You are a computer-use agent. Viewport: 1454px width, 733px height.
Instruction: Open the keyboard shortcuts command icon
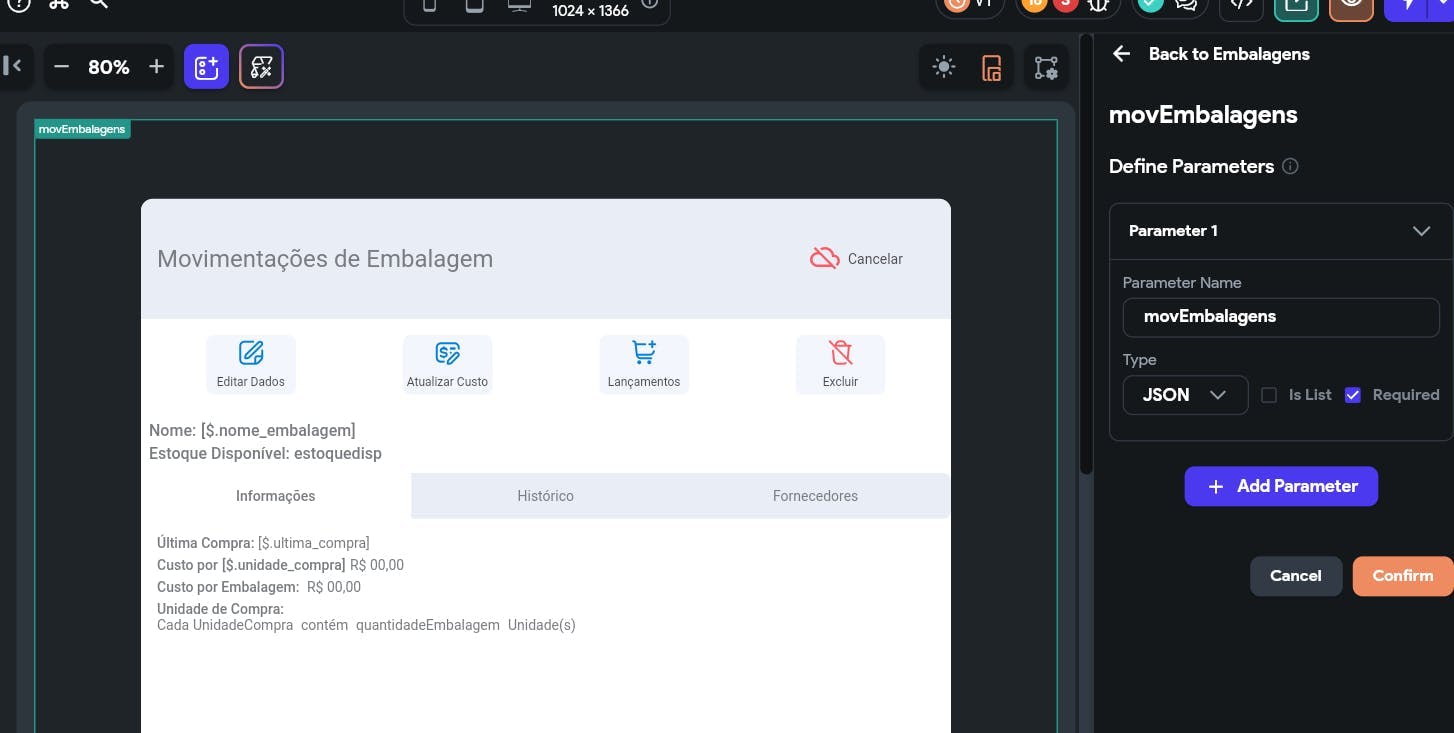pyautogui.click(x=59, y=3)
